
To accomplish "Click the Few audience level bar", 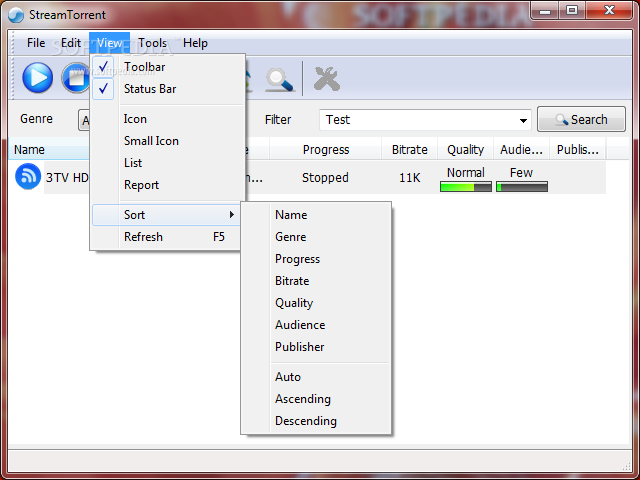I will click(x=522, y=187).
